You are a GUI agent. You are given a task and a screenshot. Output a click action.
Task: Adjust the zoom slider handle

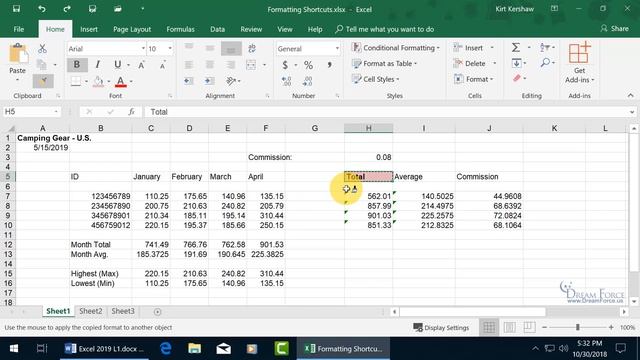(578, 327)
